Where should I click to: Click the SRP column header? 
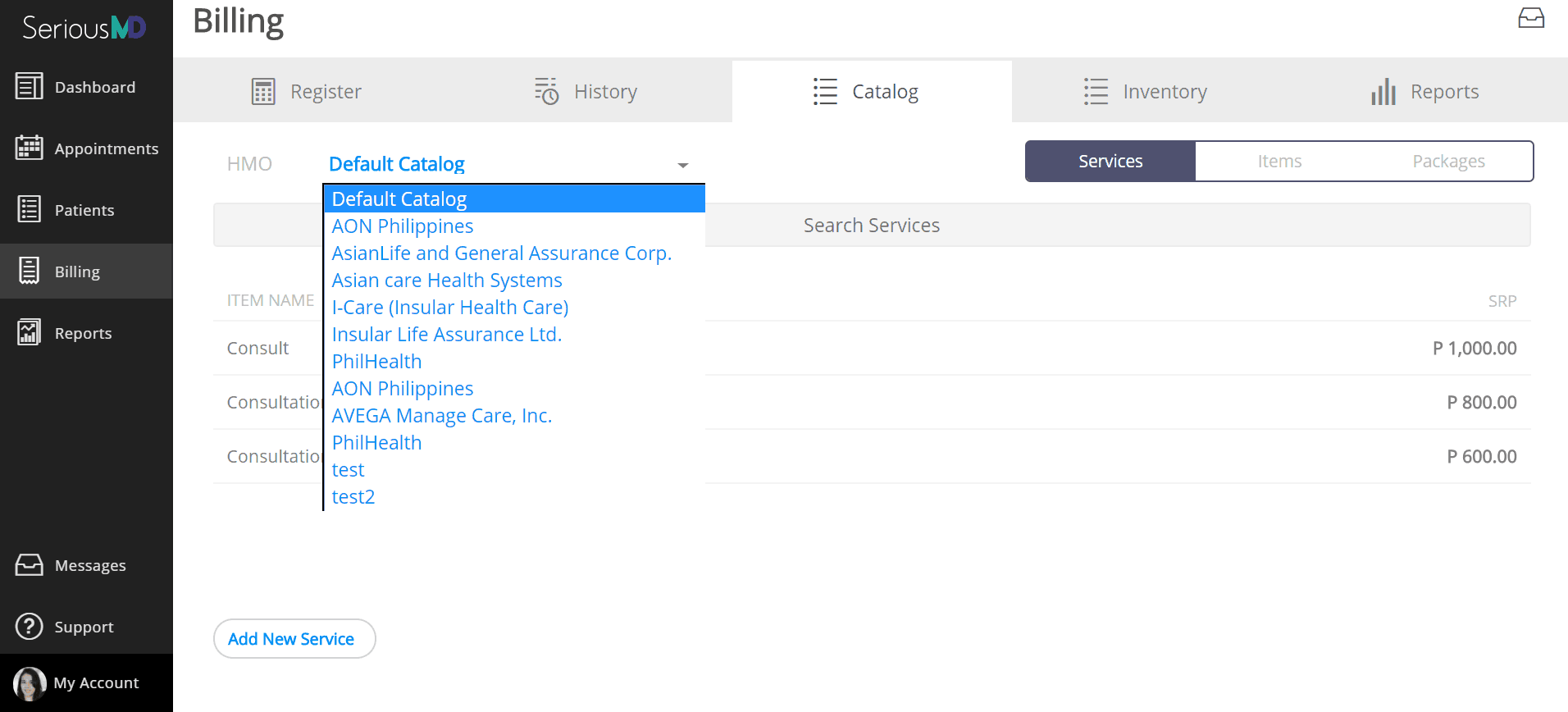[1502, 301]
